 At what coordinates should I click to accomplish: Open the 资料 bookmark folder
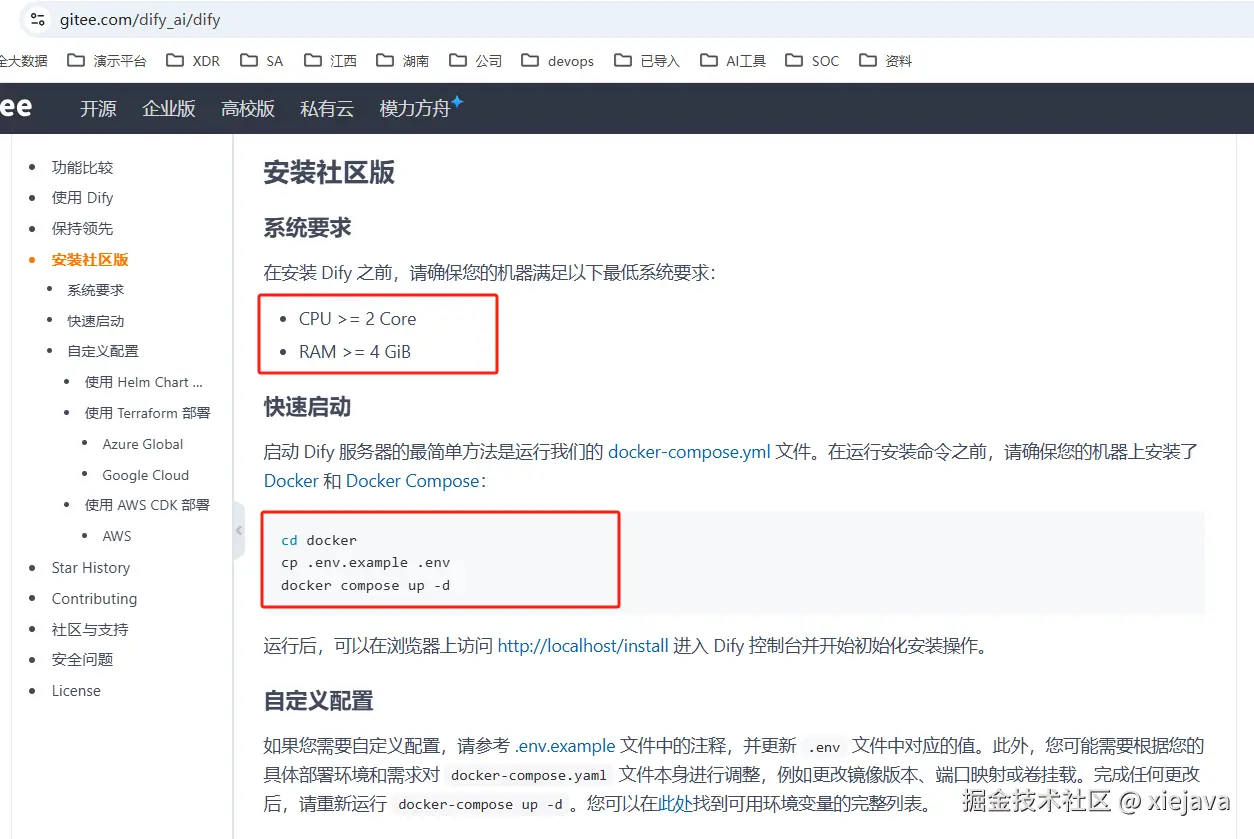coord(886,61)
